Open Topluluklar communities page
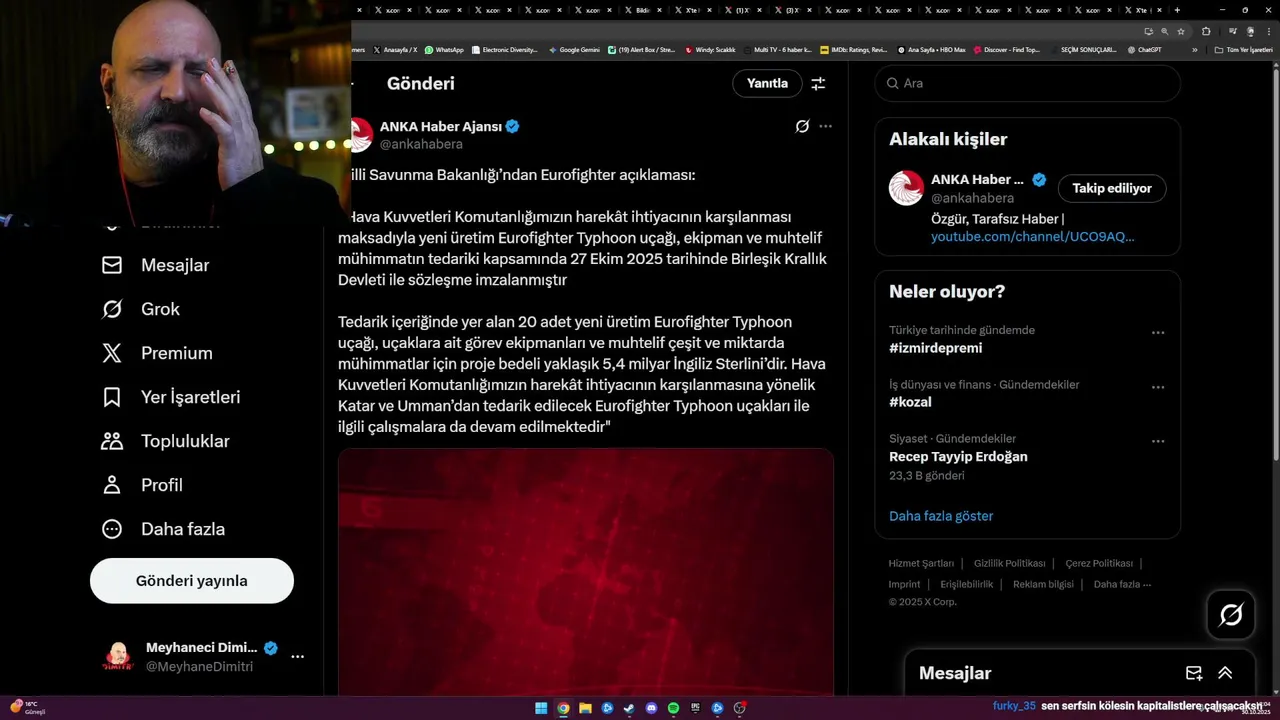This screenshot has height=720, width=1280. click(x=165, y=441)
